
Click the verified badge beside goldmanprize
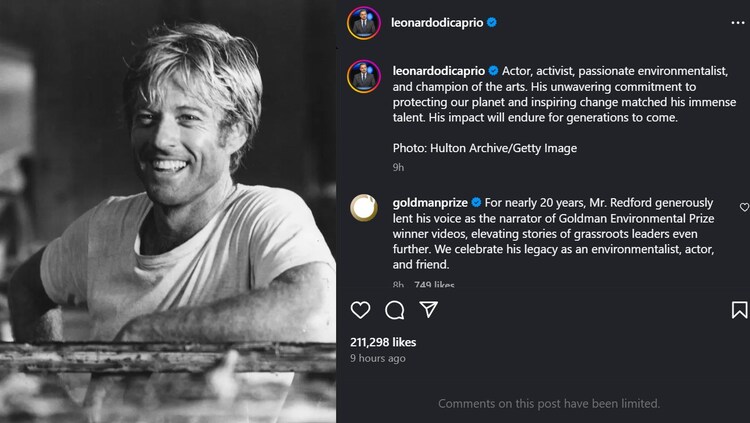point(476,202)
